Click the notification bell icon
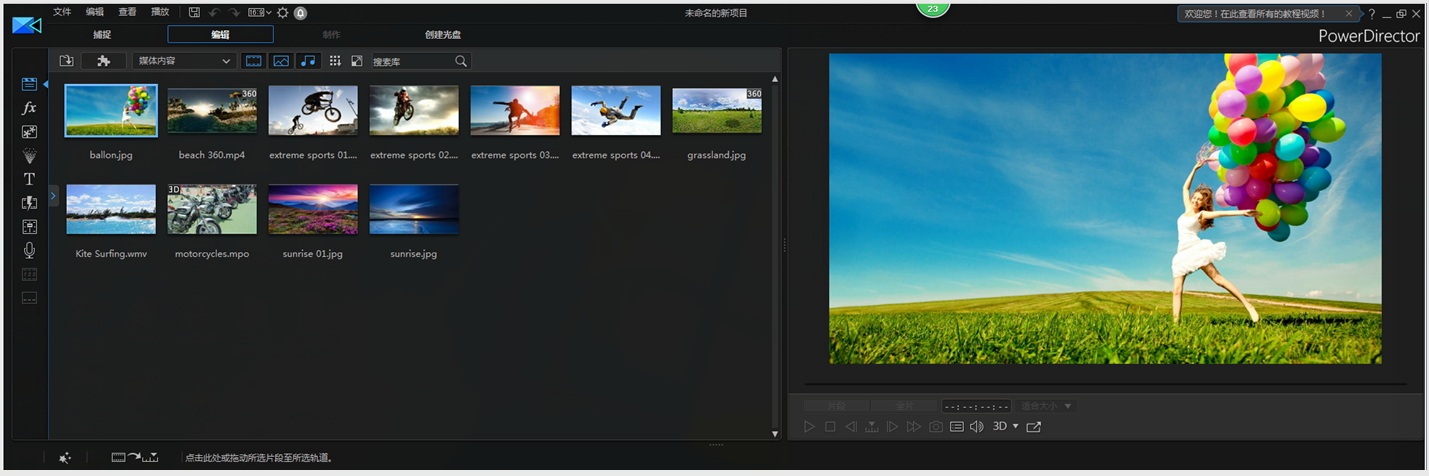 (x=300, y=13)
